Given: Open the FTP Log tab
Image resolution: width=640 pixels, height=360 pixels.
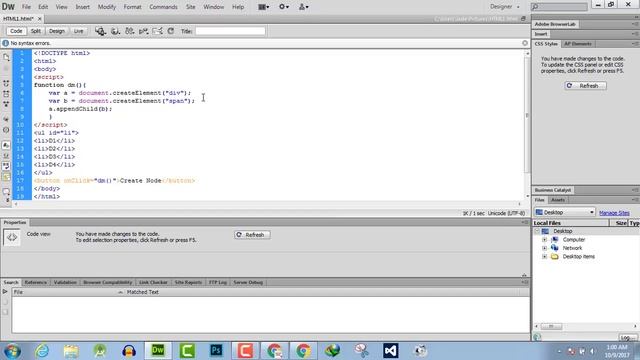Looking at the screenshot, I should (x=218, y=282).
